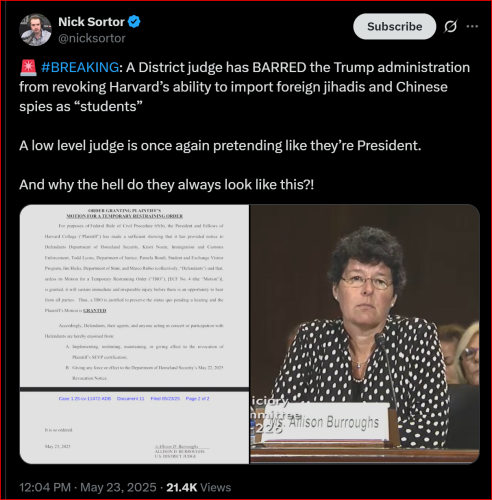Click the judge signature block in document
The height and width of the screenshot is (500, 492).
point(180,451)
